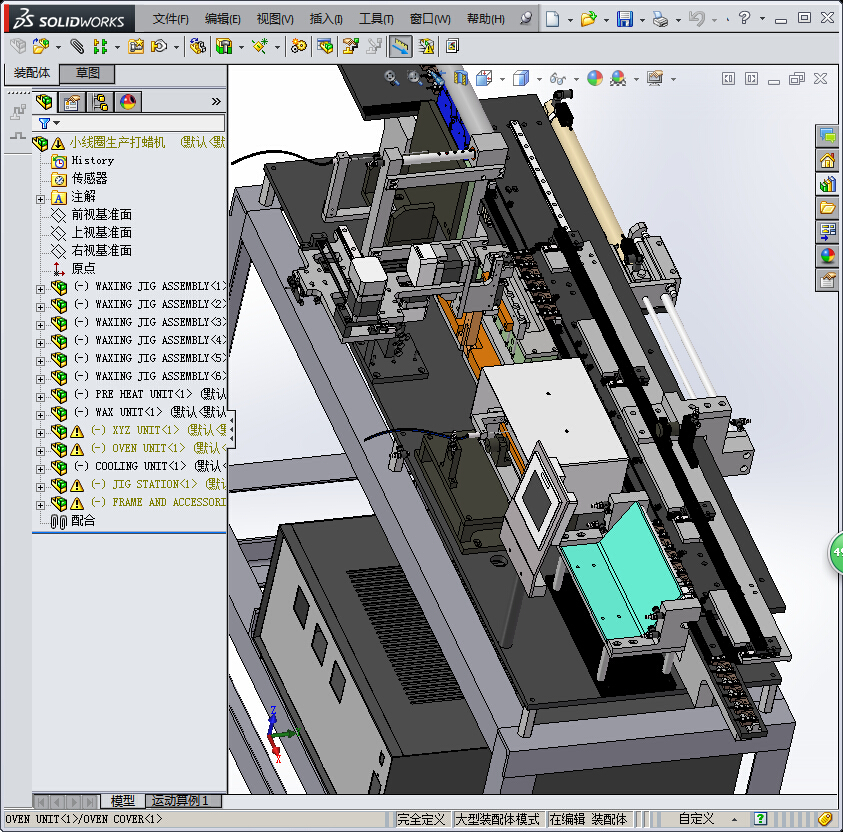Open Smart Fasteners tool
Viewport: 843px width, 832px height.
click(x=135, y=46)
